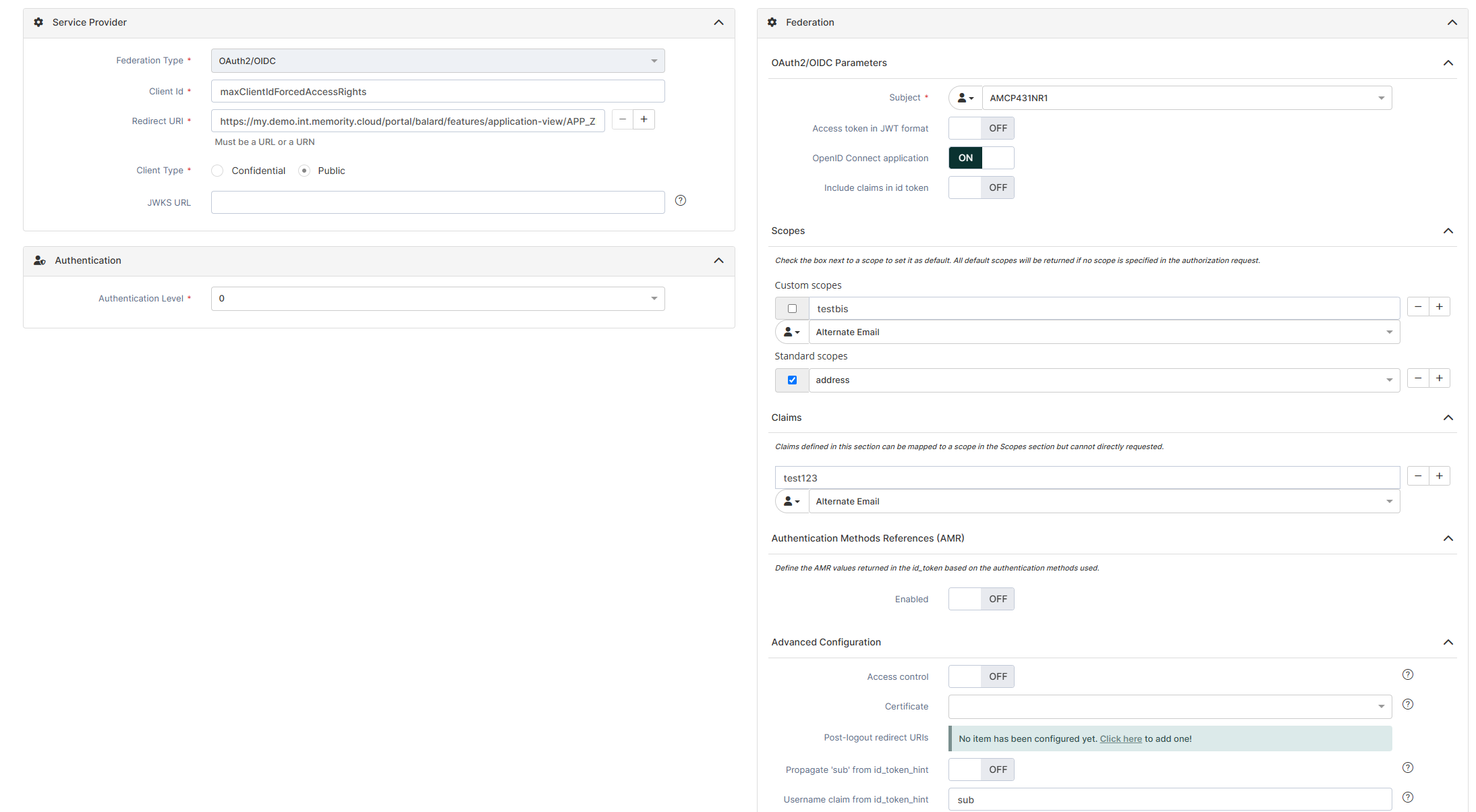Focus the Client Id input field
This screenshot has height=812, width=1476.
pos(438,92)
